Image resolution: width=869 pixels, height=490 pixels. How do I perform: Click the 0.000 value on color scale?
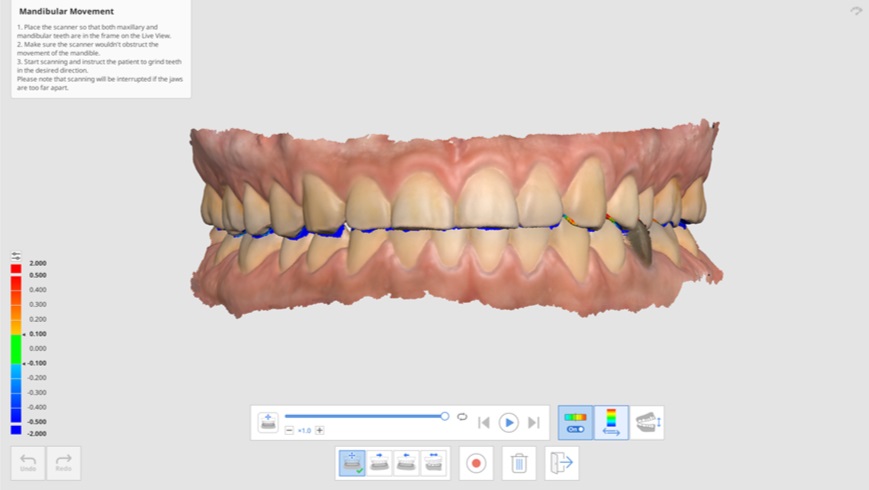click(x=38, y=349)
